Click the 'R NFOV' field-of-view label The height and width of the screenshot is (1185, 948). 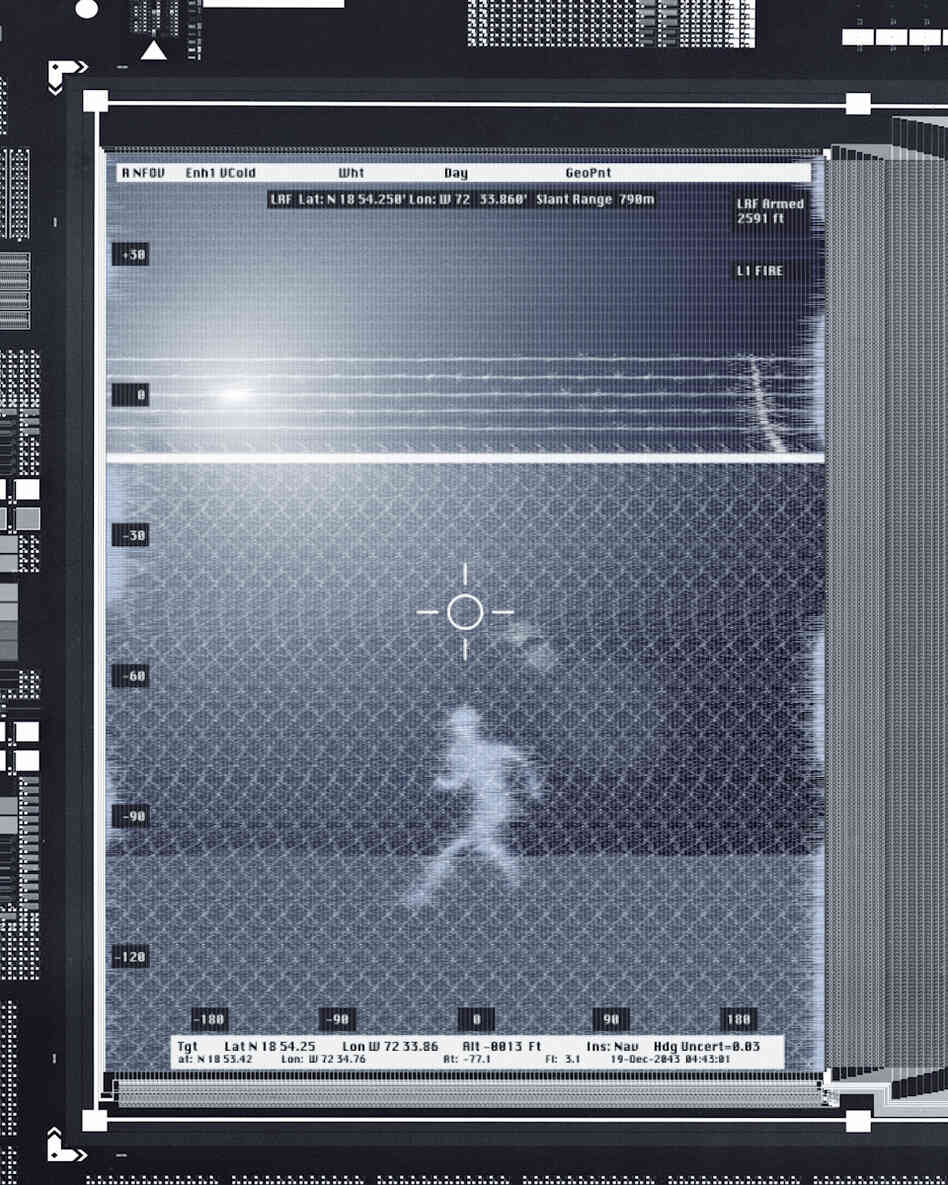tap(143, 173)
